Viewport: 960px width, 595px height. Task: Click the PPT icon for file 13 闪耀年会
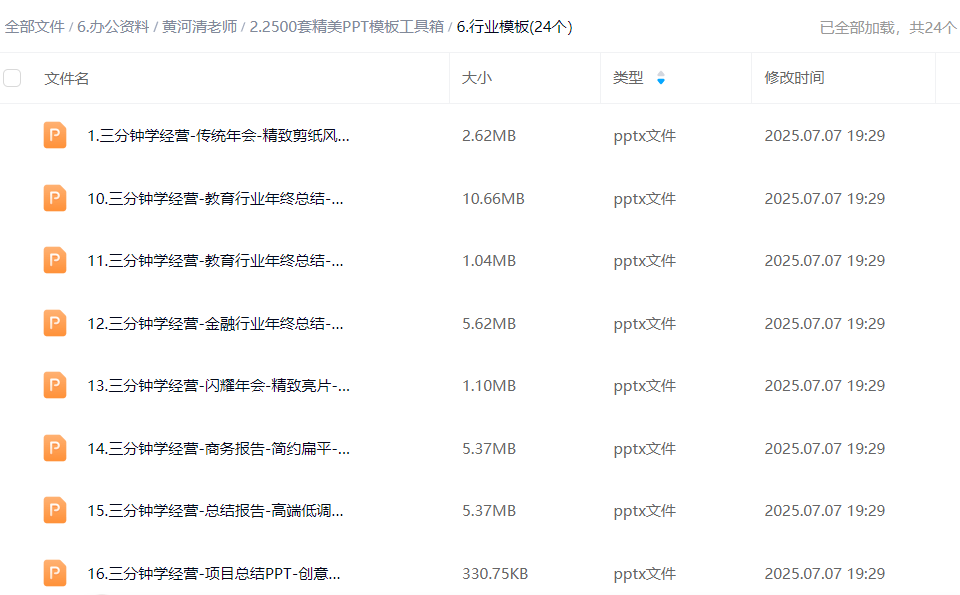click(x=55, y=385)
